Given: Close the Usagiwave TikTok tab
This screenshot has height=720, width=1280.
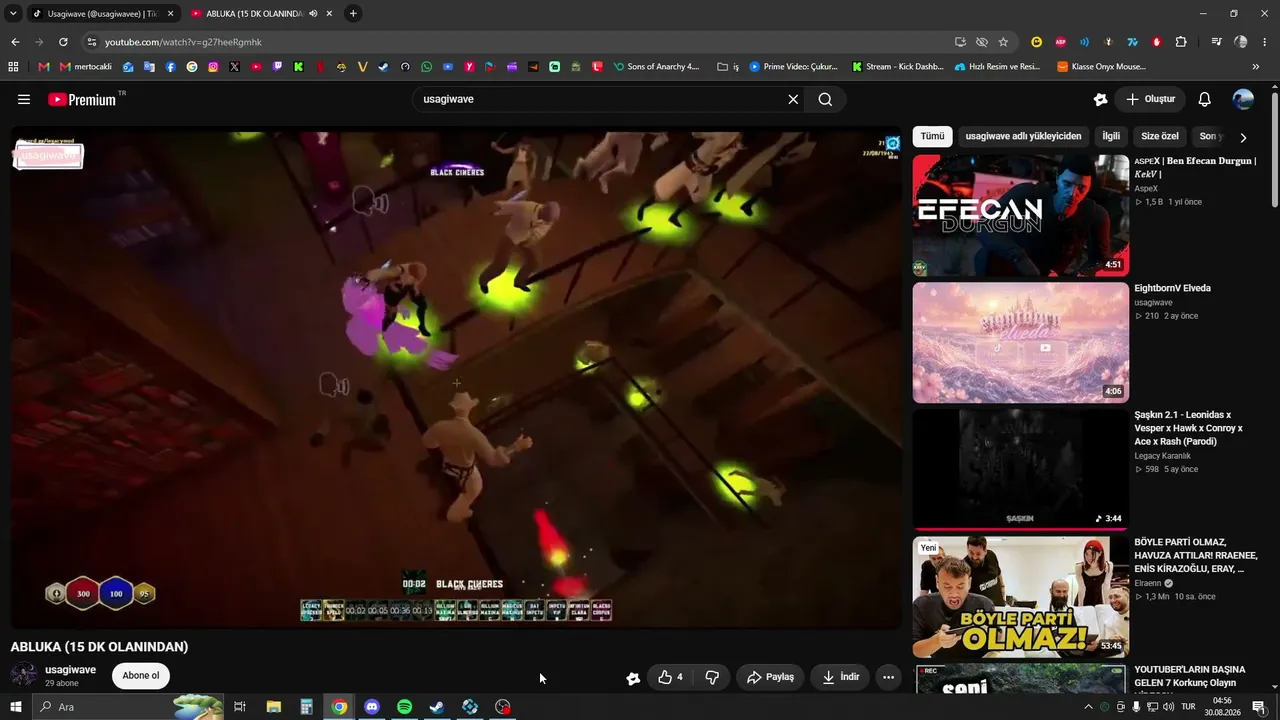Looking at the screenshot, I should point(170,14).
